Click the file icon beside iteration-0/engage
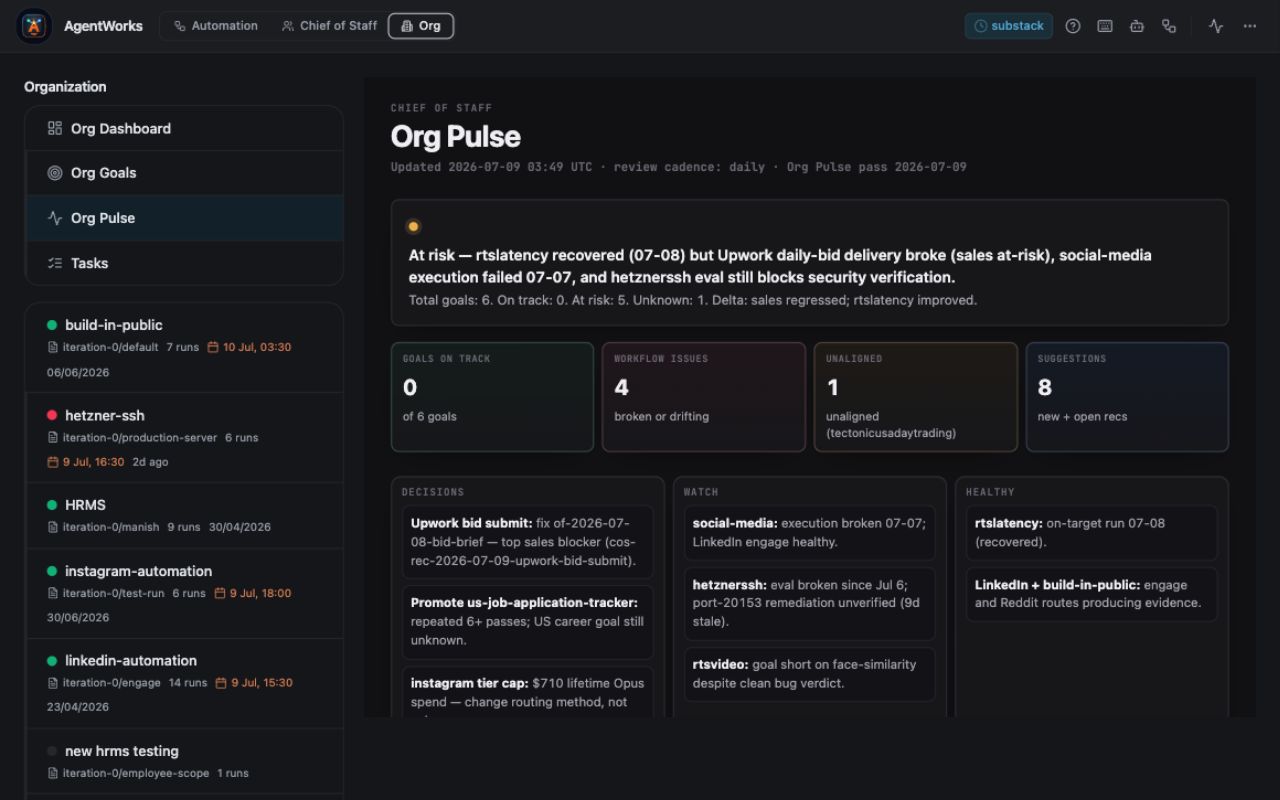This screenshot has height=800, width=1280. [x=53, y=683]
